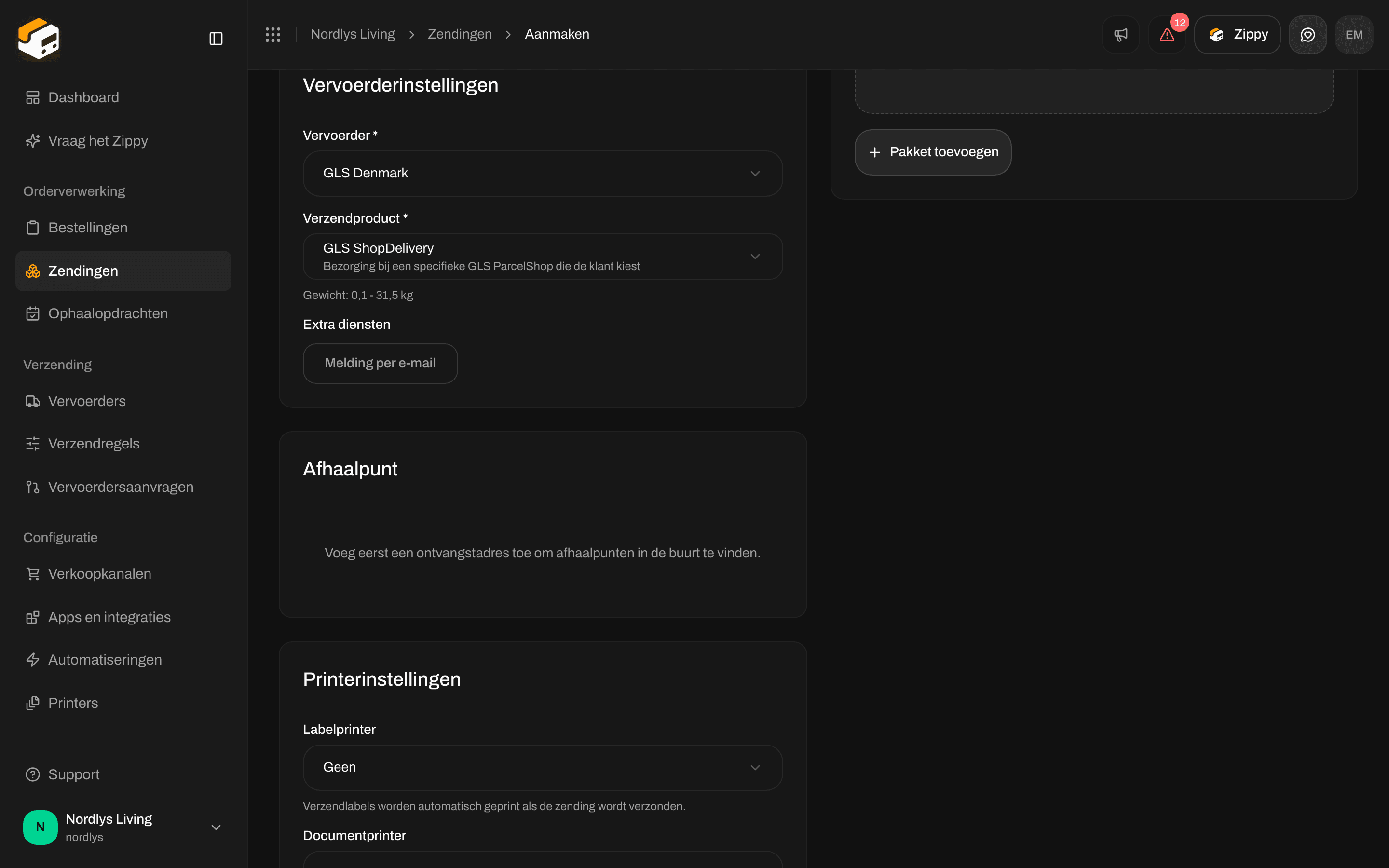Go to Nordlys Living breadcrumb
Image resolution: width=1389 pixels, height=868 pixels.
click(x=353, y=34)
